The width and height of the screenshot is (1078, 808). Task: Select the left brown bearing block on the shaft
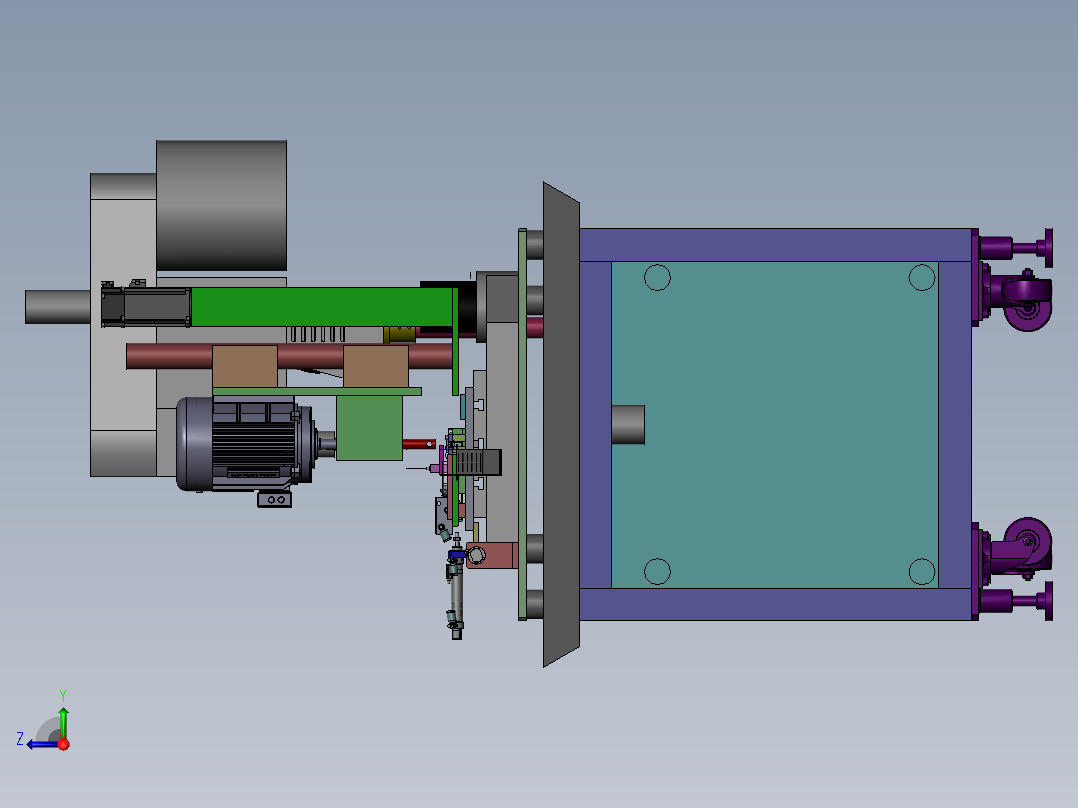coord(245,367)
